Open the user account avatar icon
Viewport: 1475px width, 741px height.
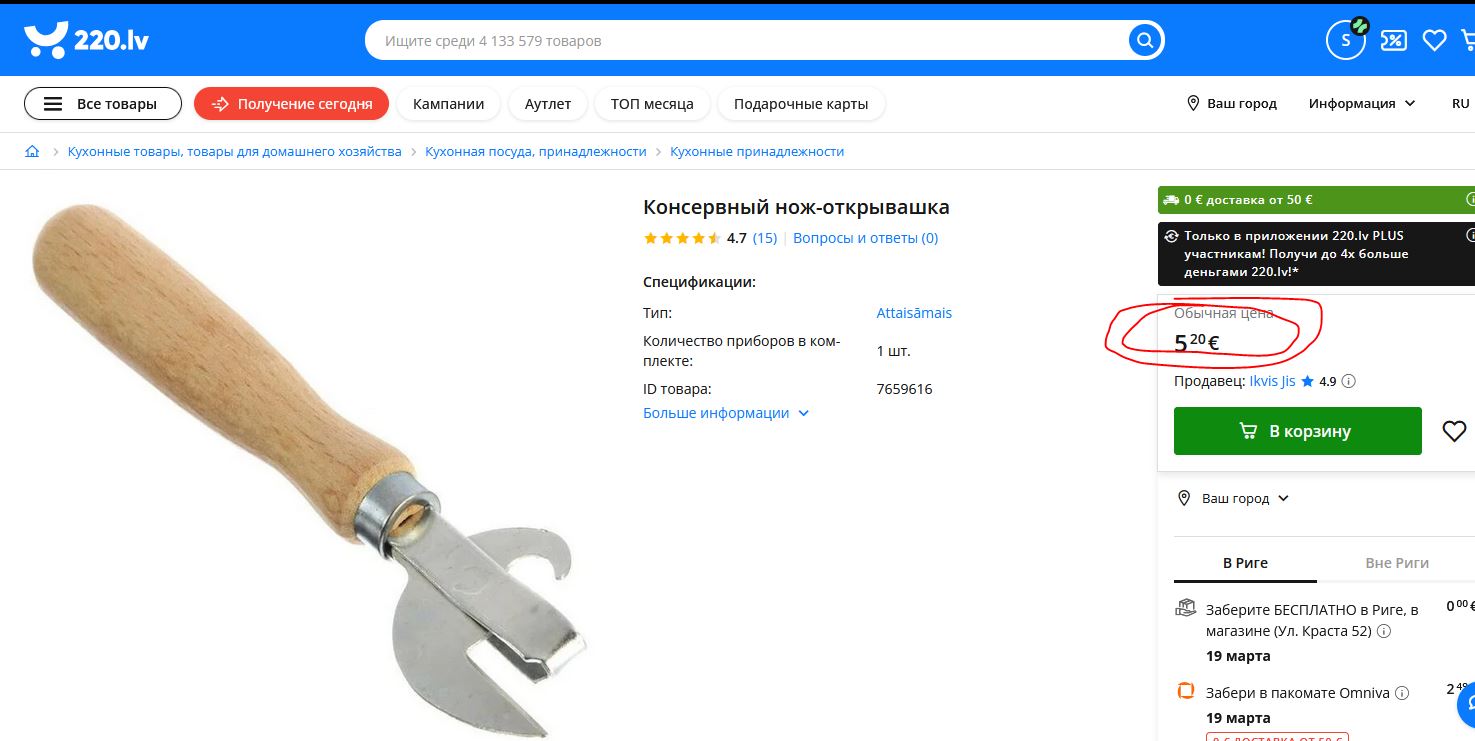click(1345, 40)
